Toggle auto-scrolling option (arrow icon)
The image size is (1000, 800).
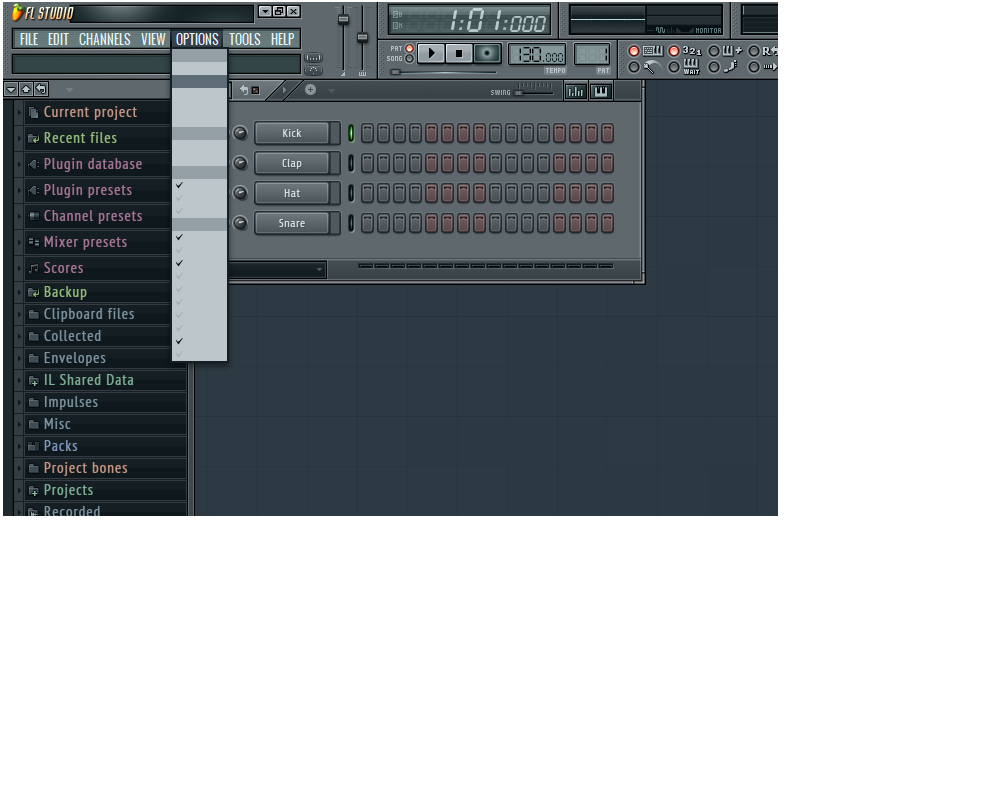click(x=754, y=67)
